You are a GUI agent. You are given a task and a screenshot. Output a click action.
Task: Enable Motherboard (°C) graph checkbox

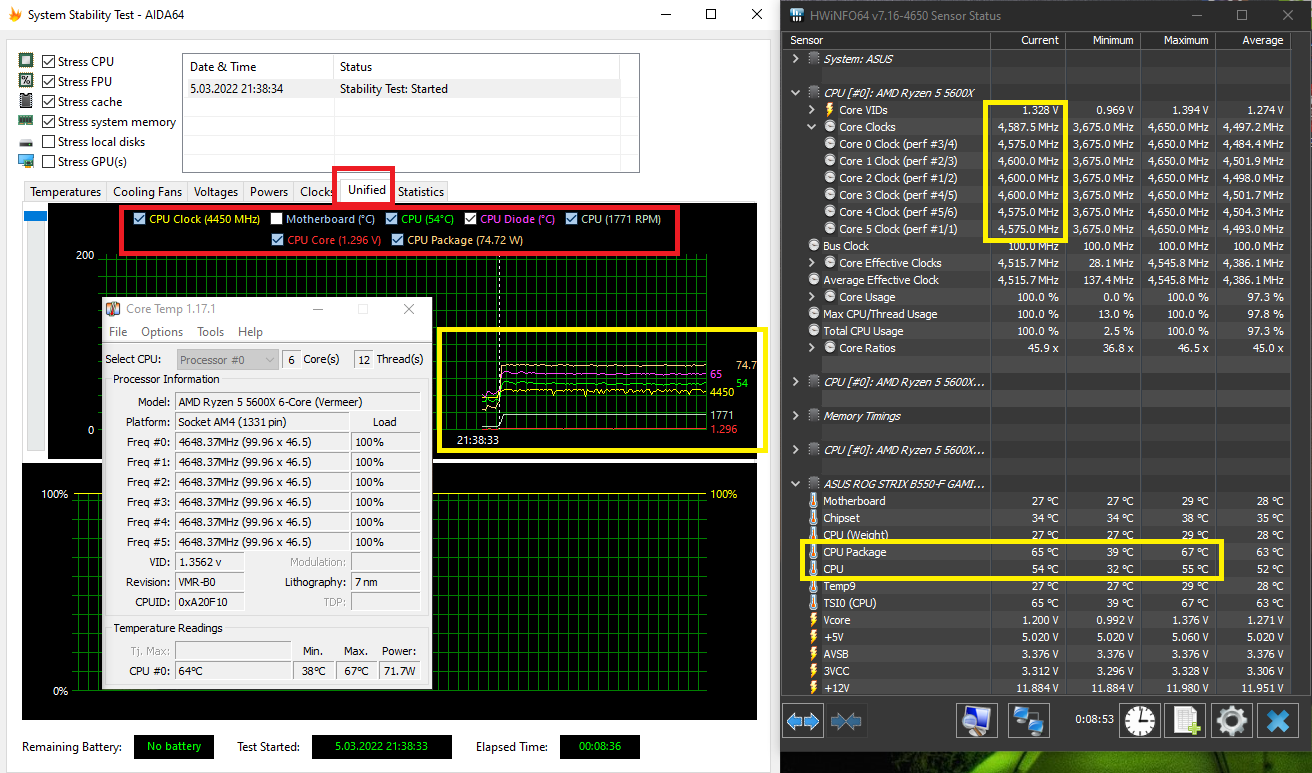point(276,219)
